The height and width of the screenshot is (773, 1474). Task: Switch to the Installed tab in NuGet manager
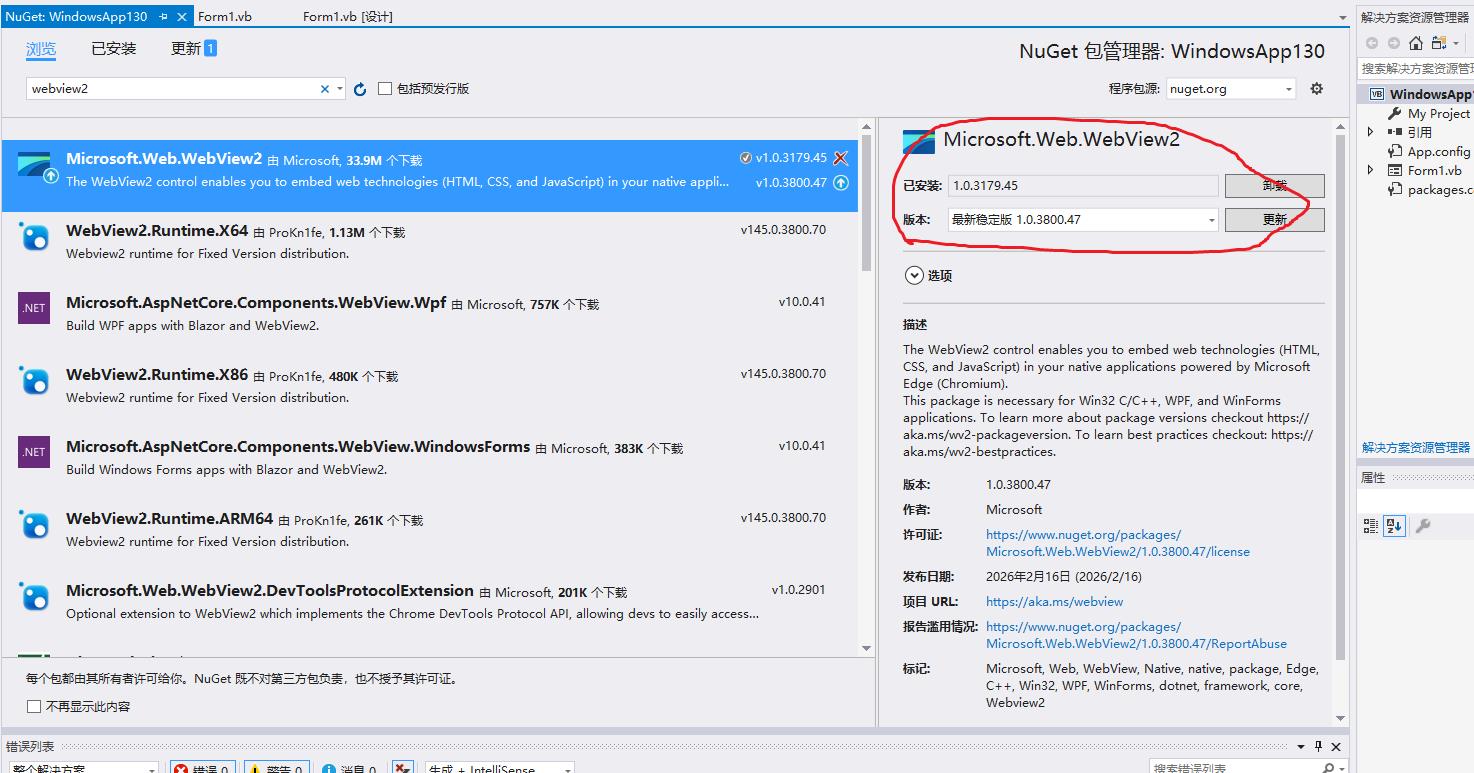(x=113, y=48)
